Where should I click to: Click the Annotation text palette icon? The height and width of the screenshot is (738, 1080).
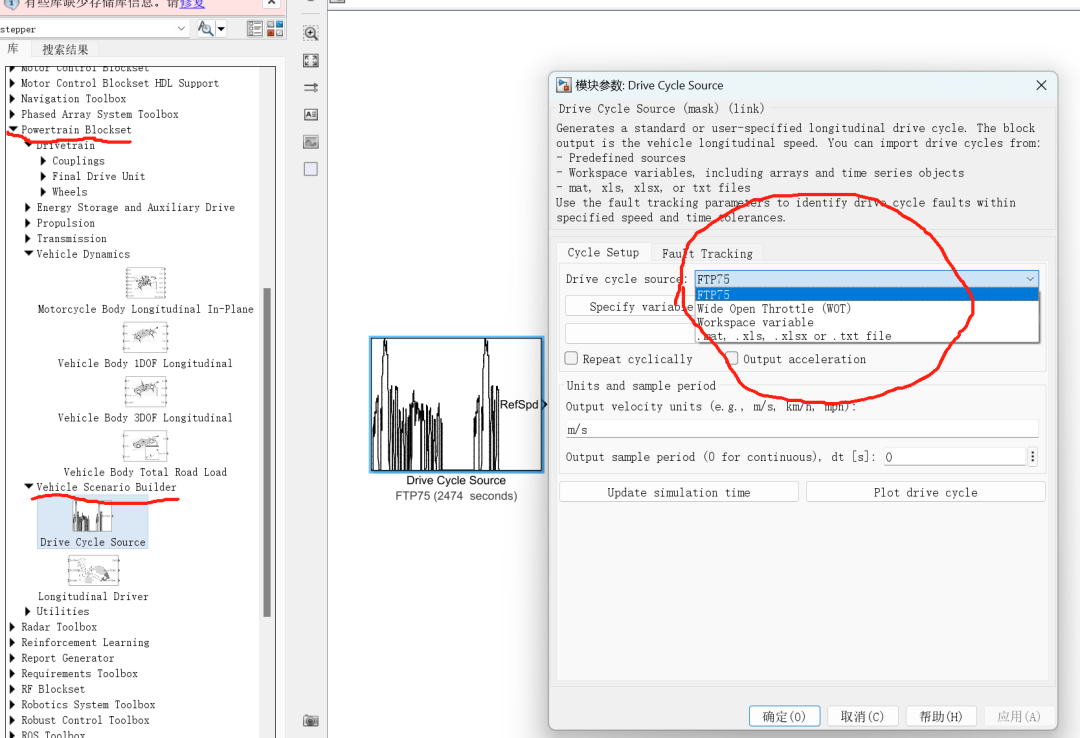point(311,114)
